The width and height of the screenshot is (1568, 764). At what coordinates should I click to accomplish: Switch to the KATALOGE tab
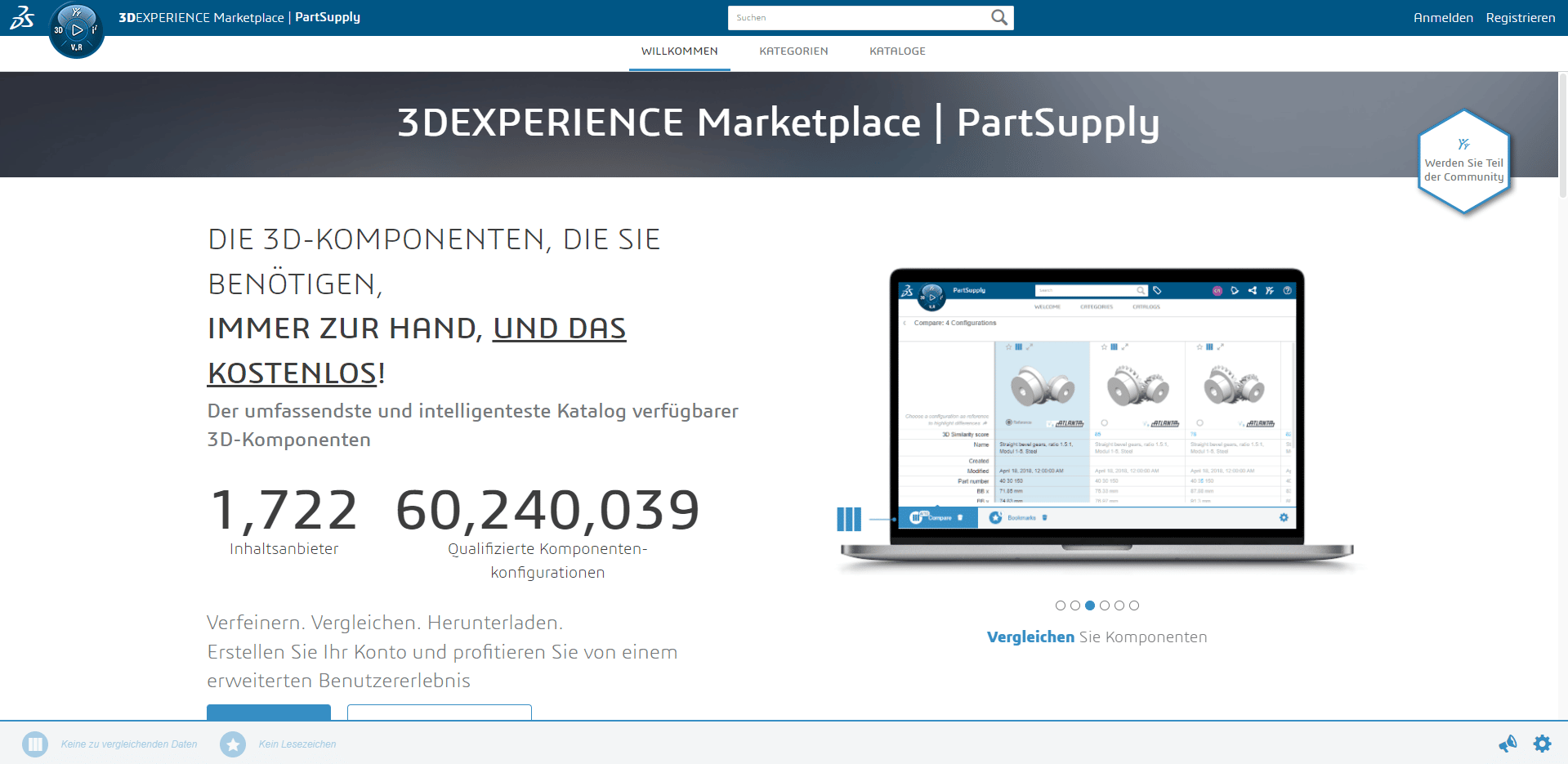(x=897, y=51)
